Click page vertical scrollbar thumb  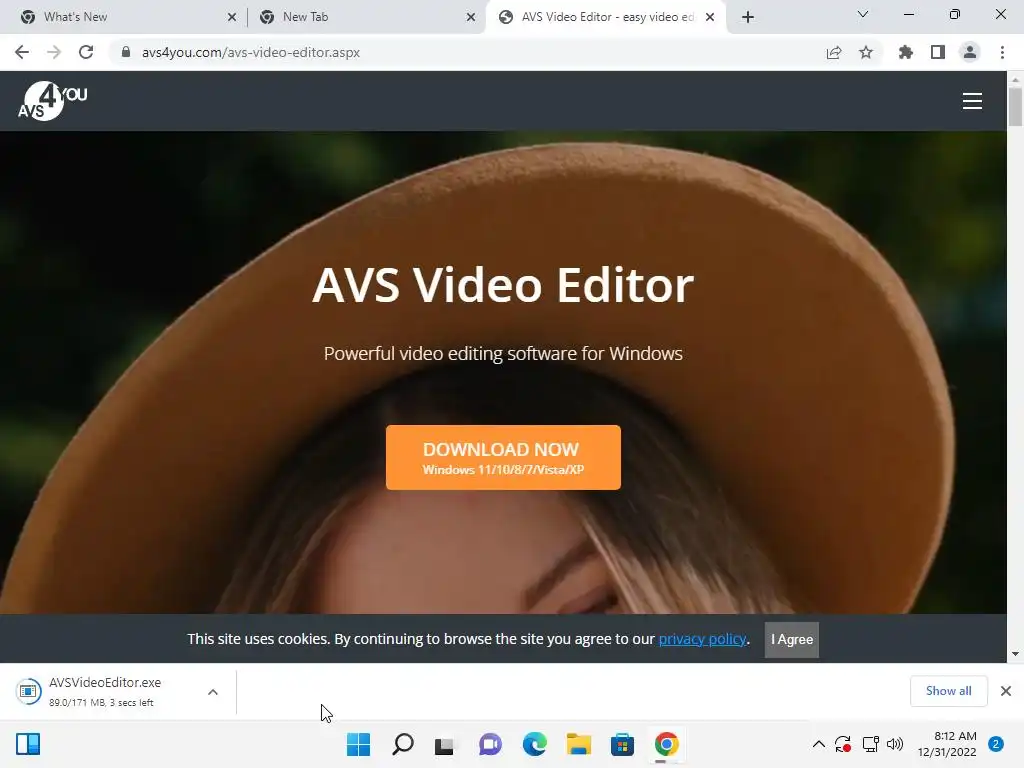[x=1015, y=106]
